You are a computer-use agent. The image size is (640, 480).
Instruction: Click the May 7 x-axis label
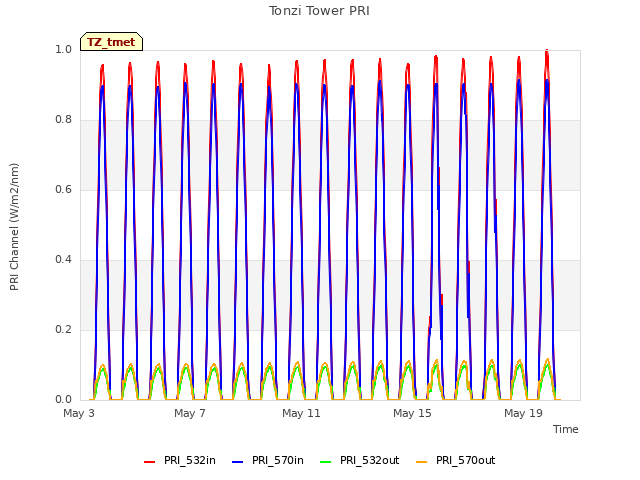[x=190, y=413]
